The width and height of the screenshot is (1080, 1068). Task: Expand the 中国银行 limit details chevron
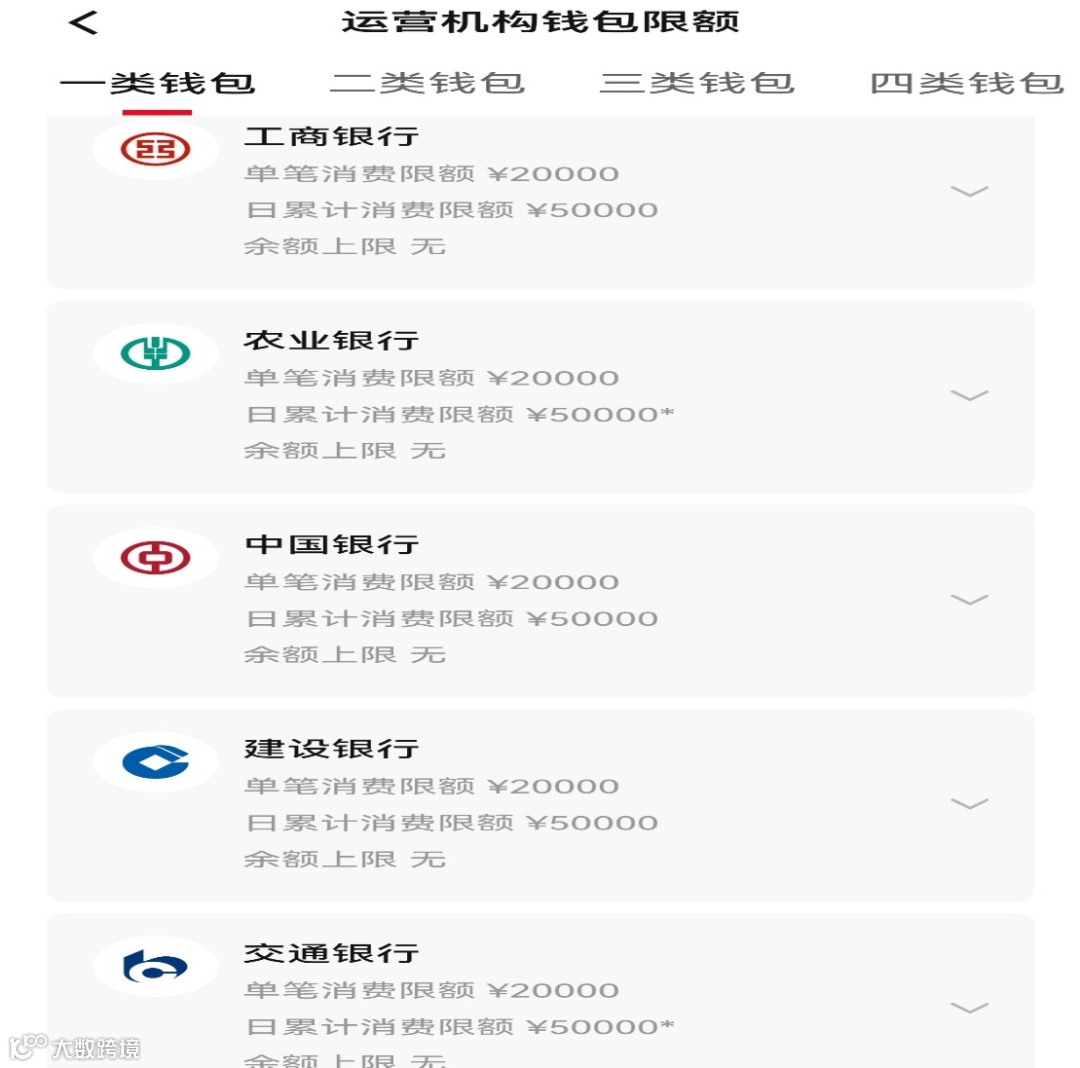coord(969,599)
